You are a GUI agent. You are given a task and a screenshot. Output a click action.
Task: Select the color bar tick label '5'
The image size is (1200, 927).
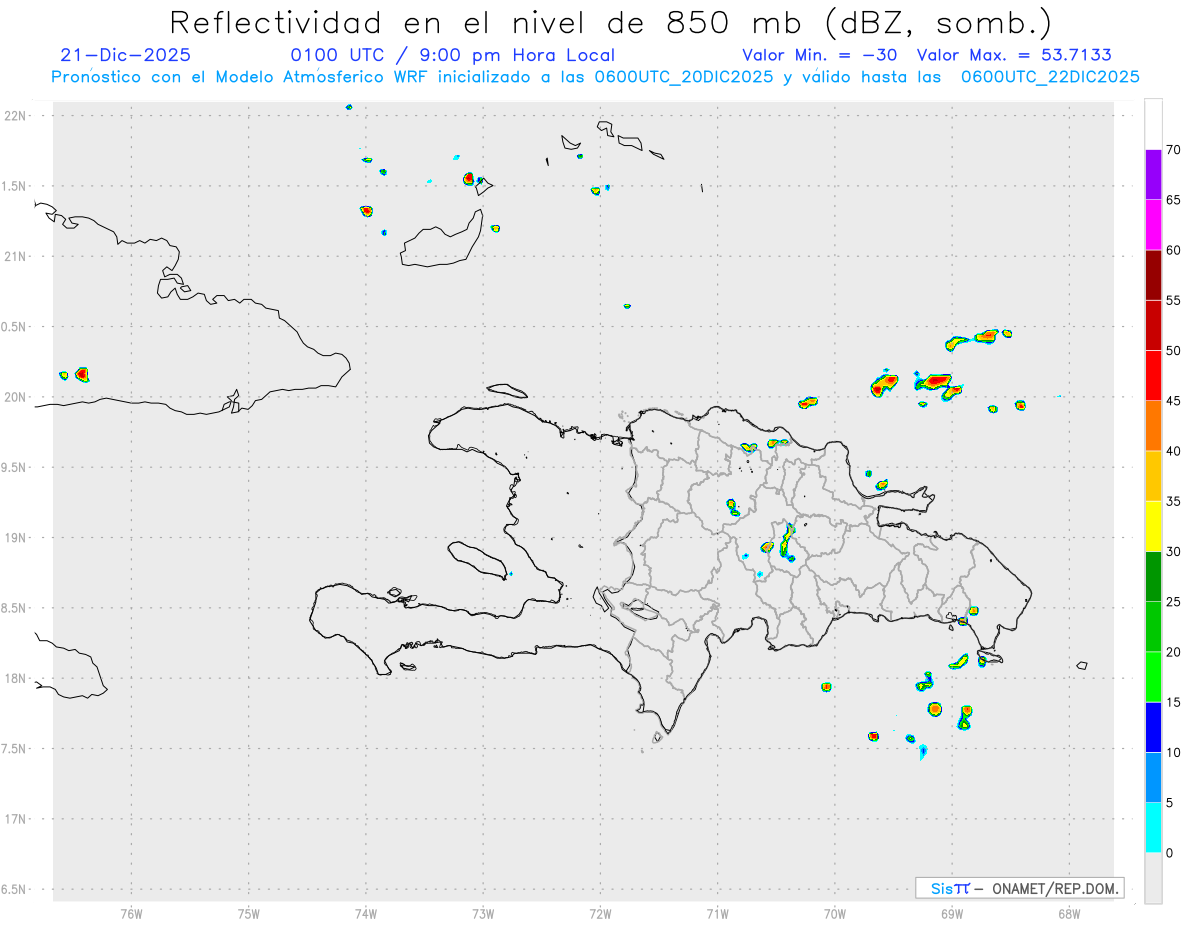1170,803
